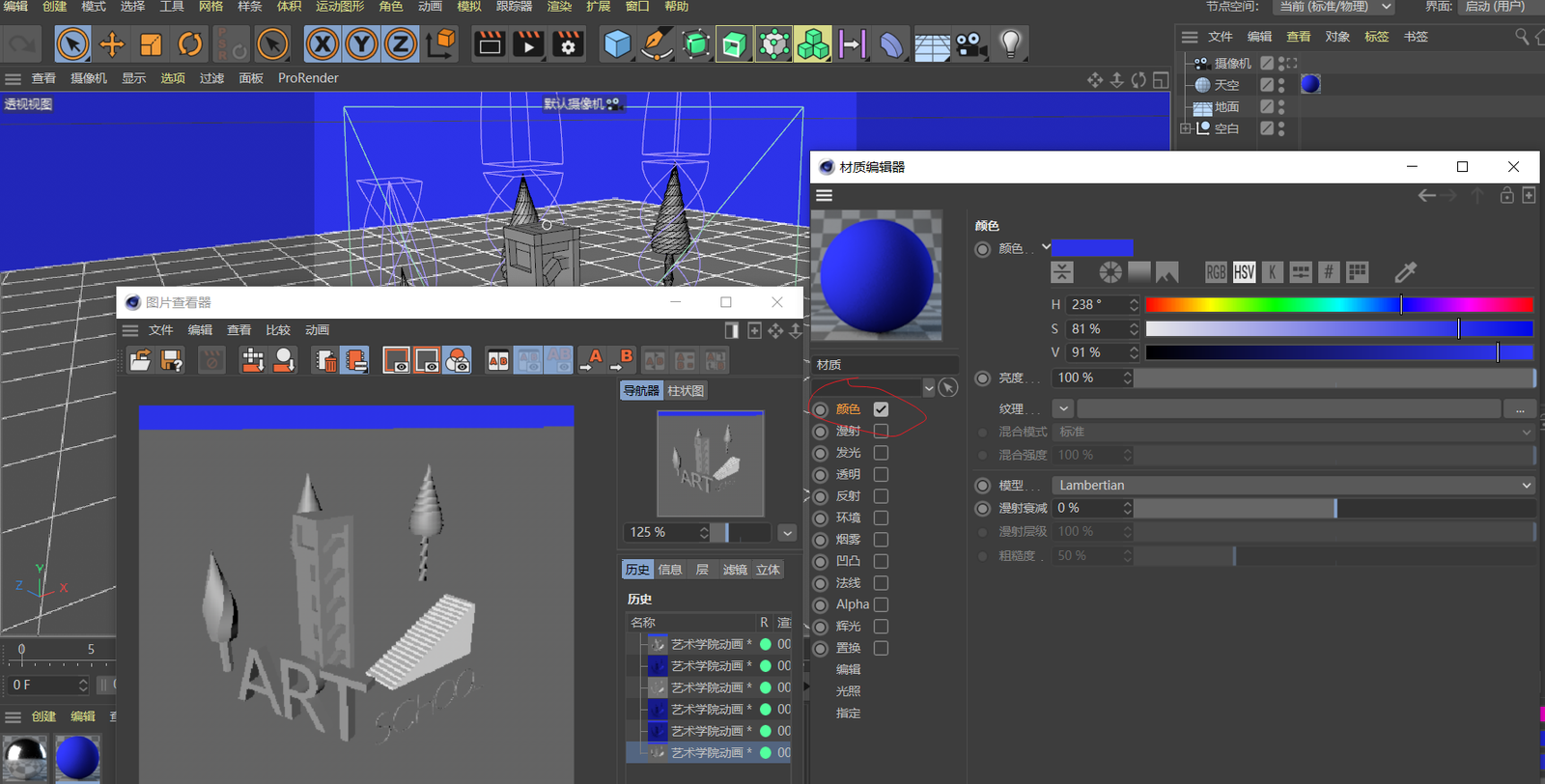
Task: Click the hue H gradient slider
Action: pos(1338,305)
